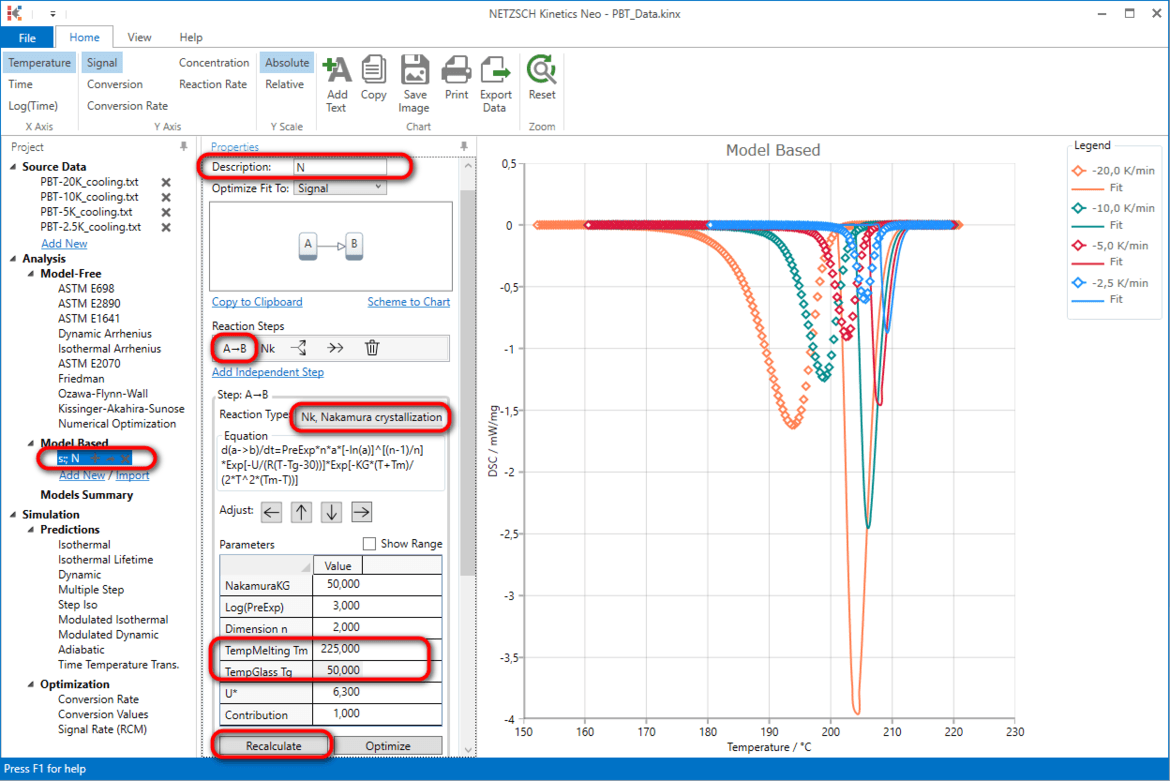Open the Models Summary item

pos(87,495)
